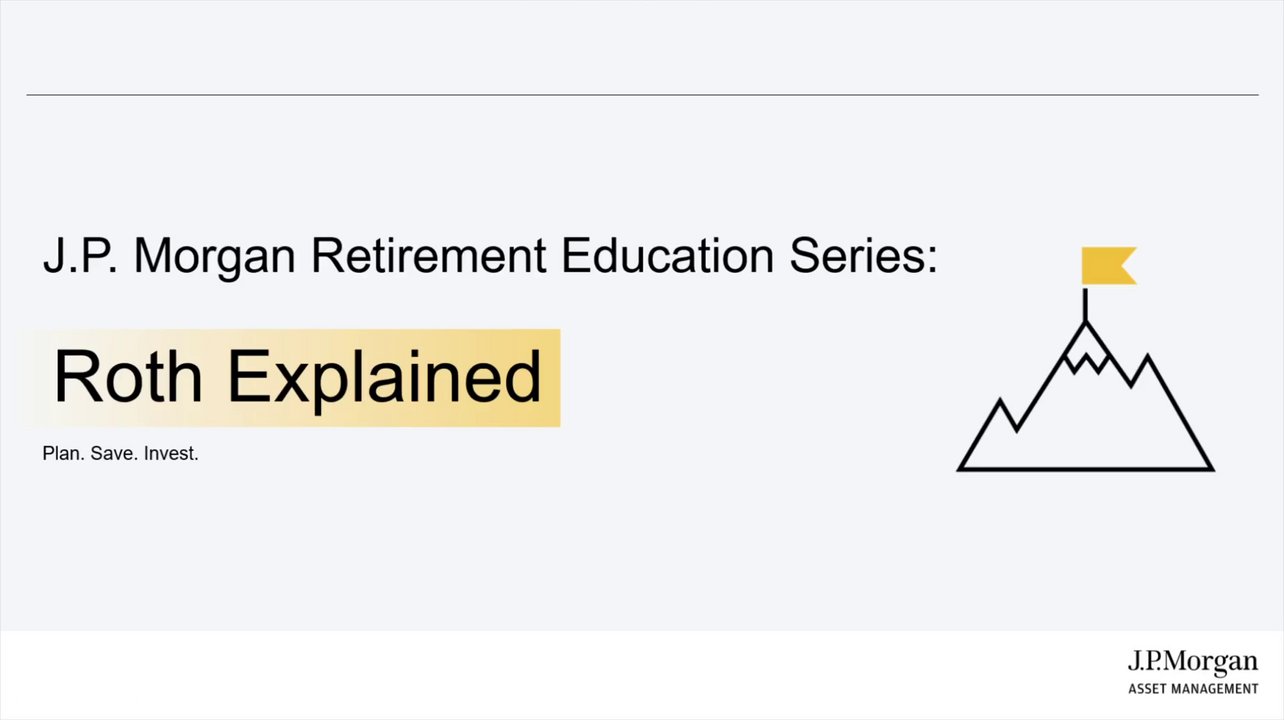The height and width of the screenshot is (720, 1284).
Task: Click the mountain outline illustration
Action: [1086, 420]
